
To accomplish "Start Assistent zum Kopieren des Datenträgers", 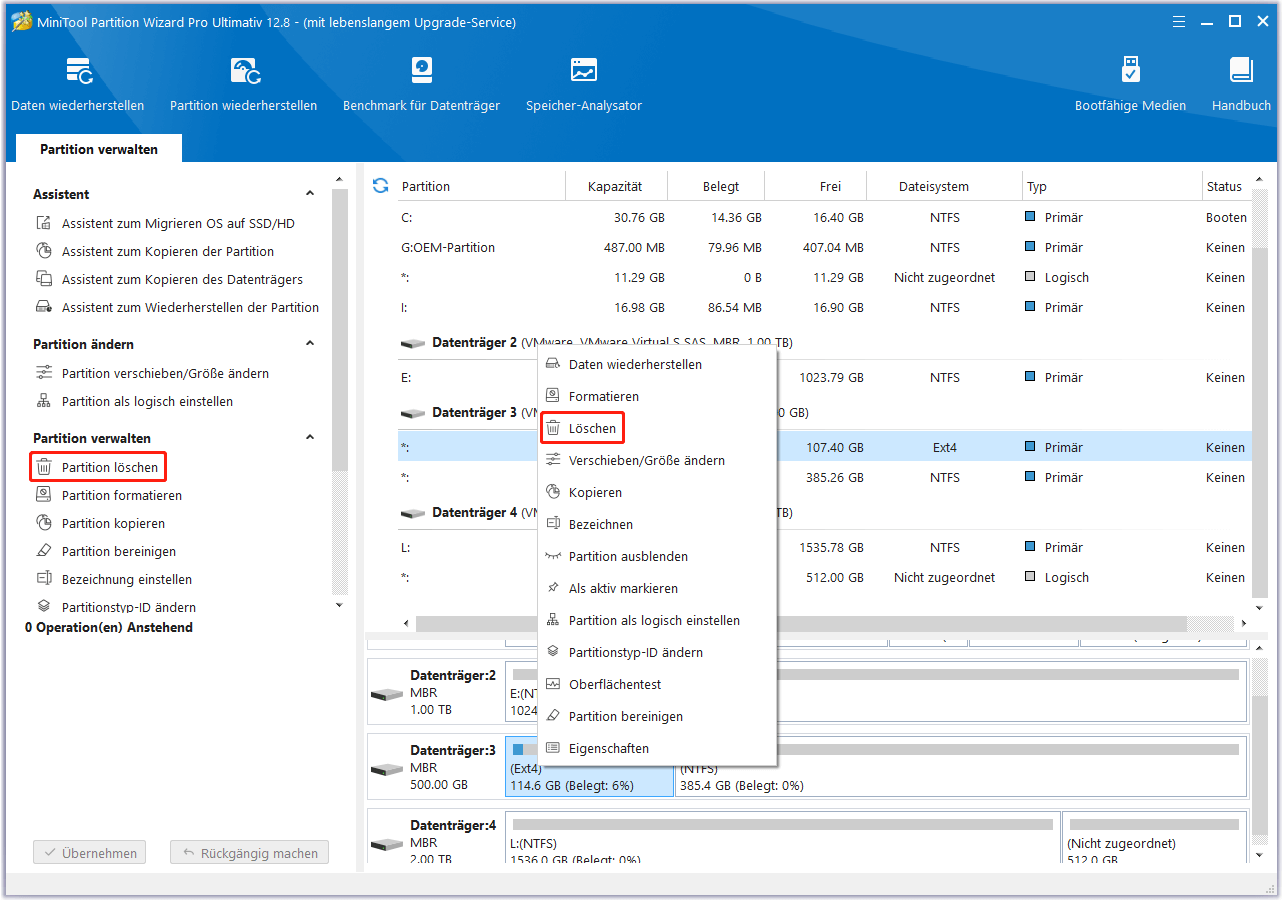I will pos(170,280).
